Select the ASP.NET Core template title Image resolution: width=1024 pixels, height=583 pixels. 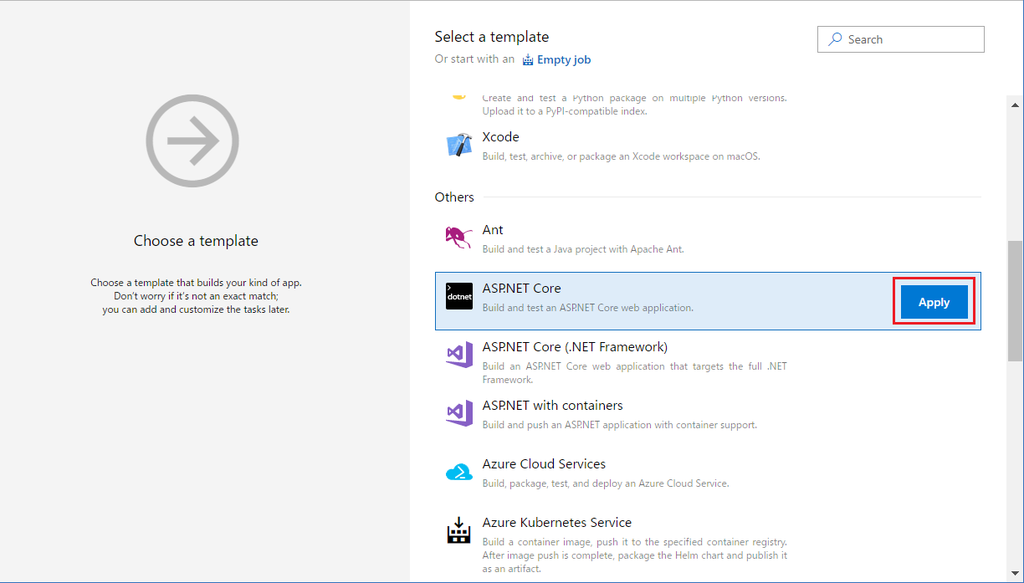[521, 289]
